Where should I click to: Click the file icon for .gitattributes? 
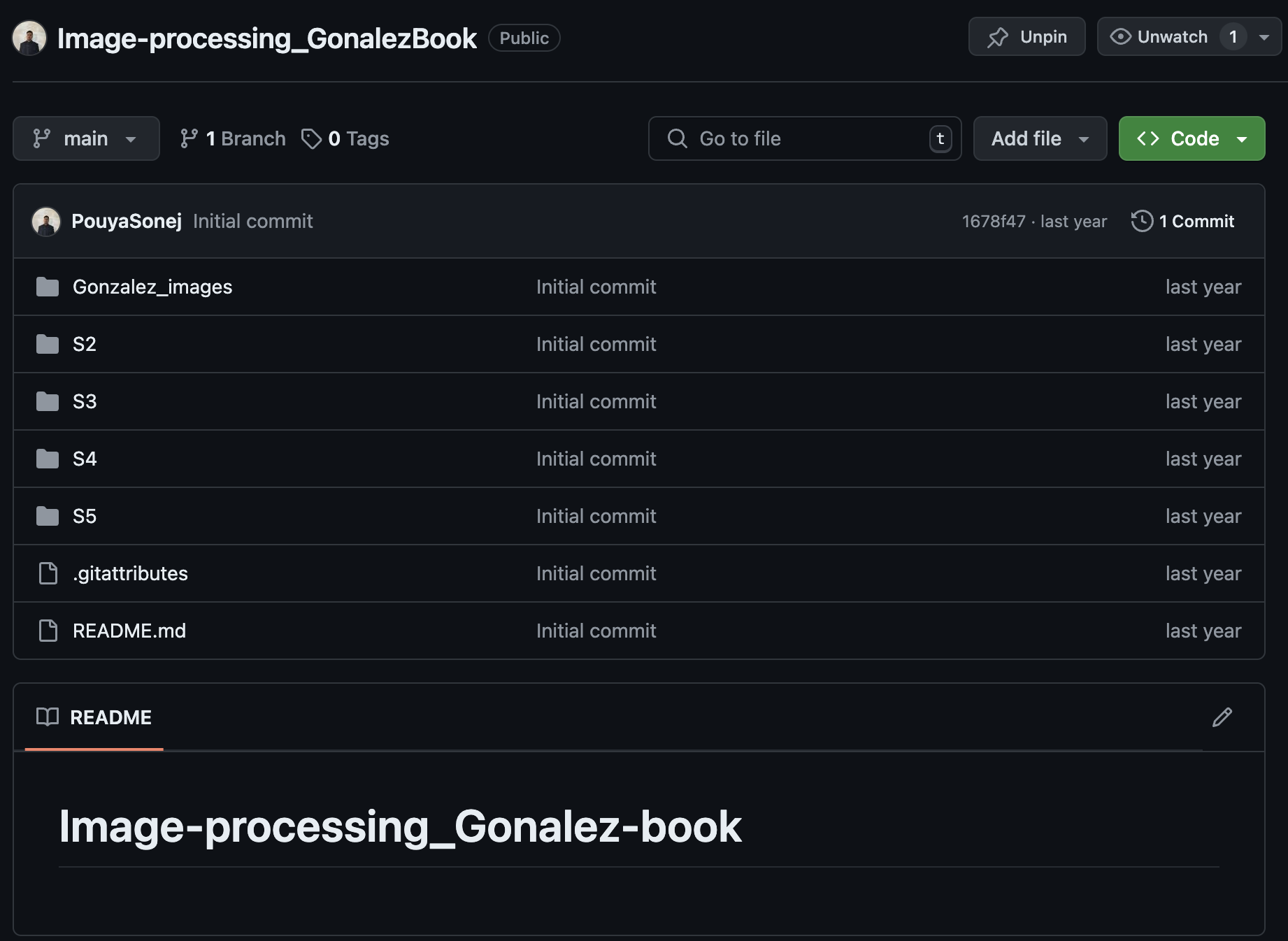coord(48,573)
